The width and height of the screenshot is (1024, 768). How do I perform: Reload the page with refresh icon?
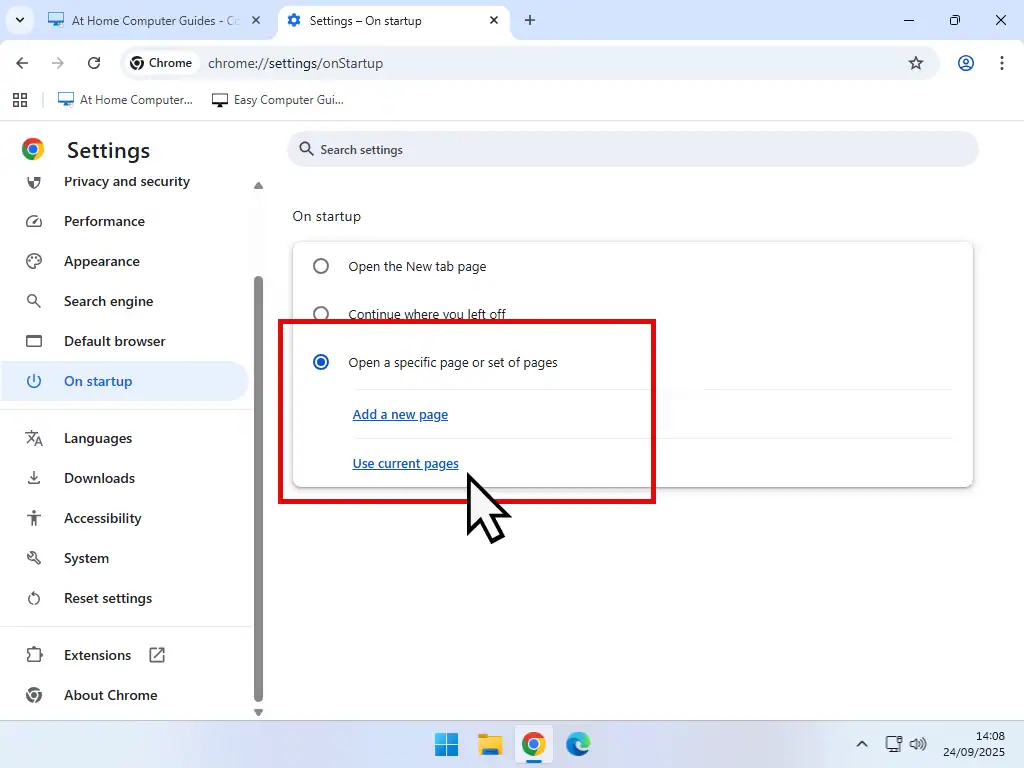click(94, 63)
